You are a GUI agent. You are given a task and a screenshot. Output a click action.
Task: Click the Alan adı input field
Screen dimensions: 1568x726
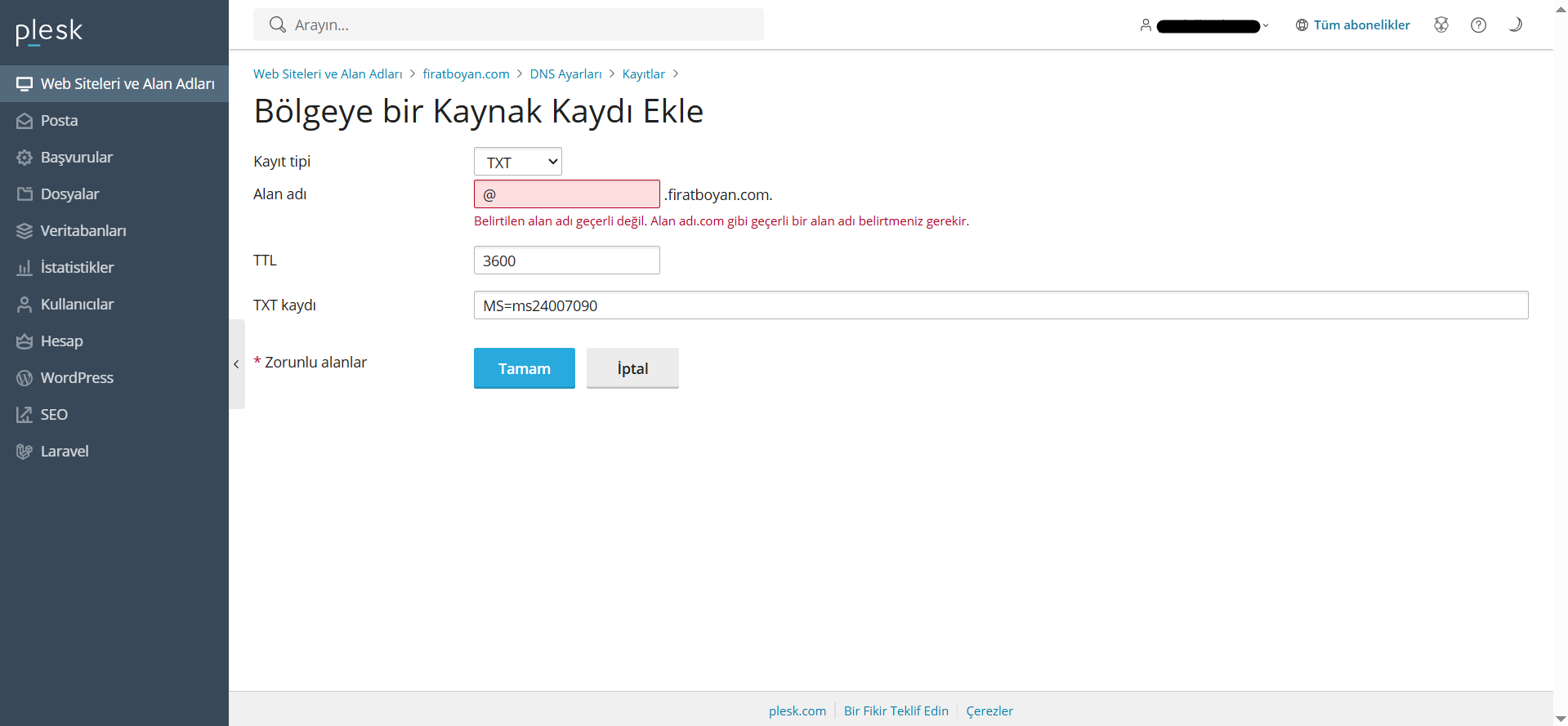coord(567,194)
